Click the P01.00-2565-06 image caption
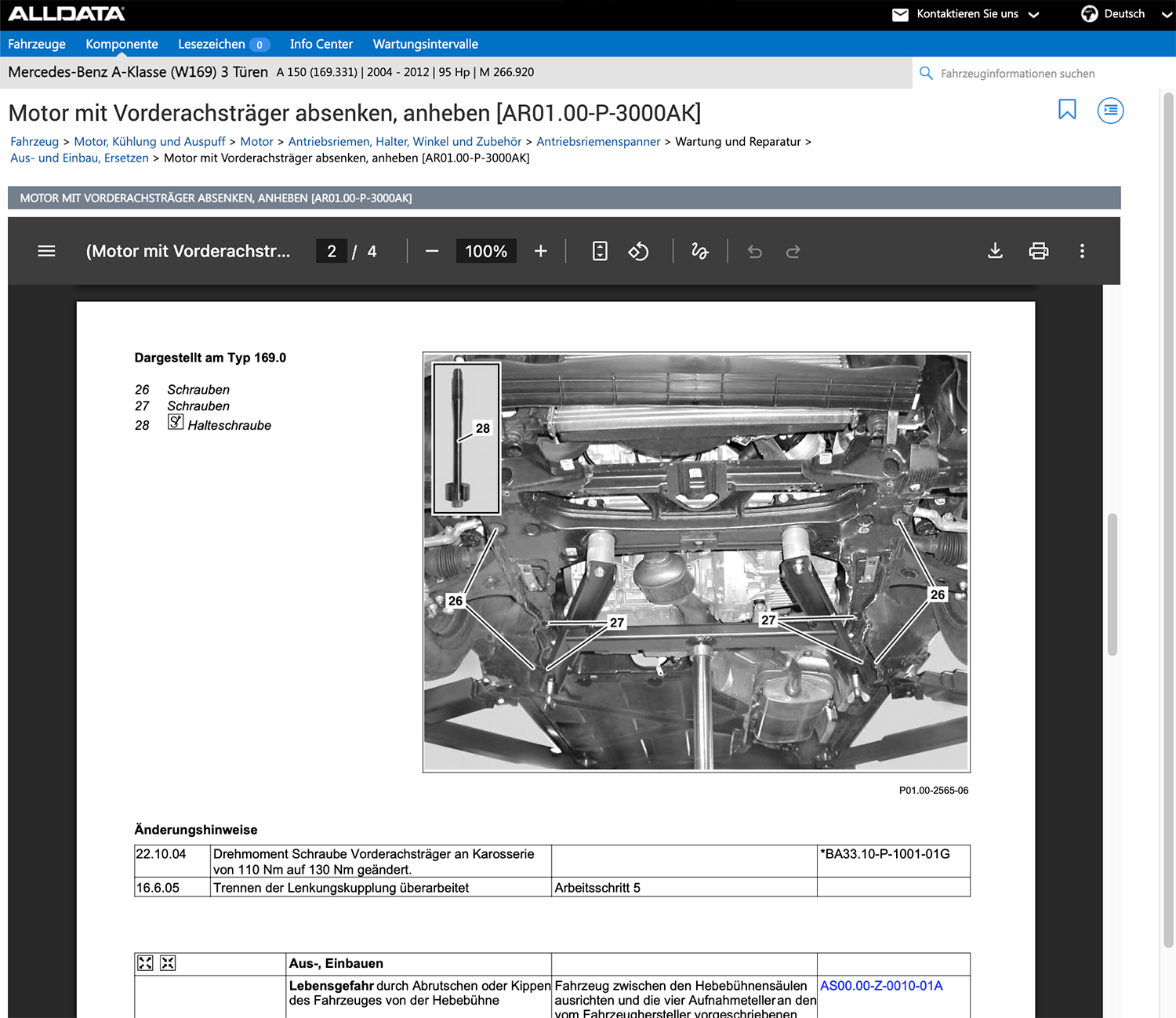The image size is (1176, 1018). (934, 791)
